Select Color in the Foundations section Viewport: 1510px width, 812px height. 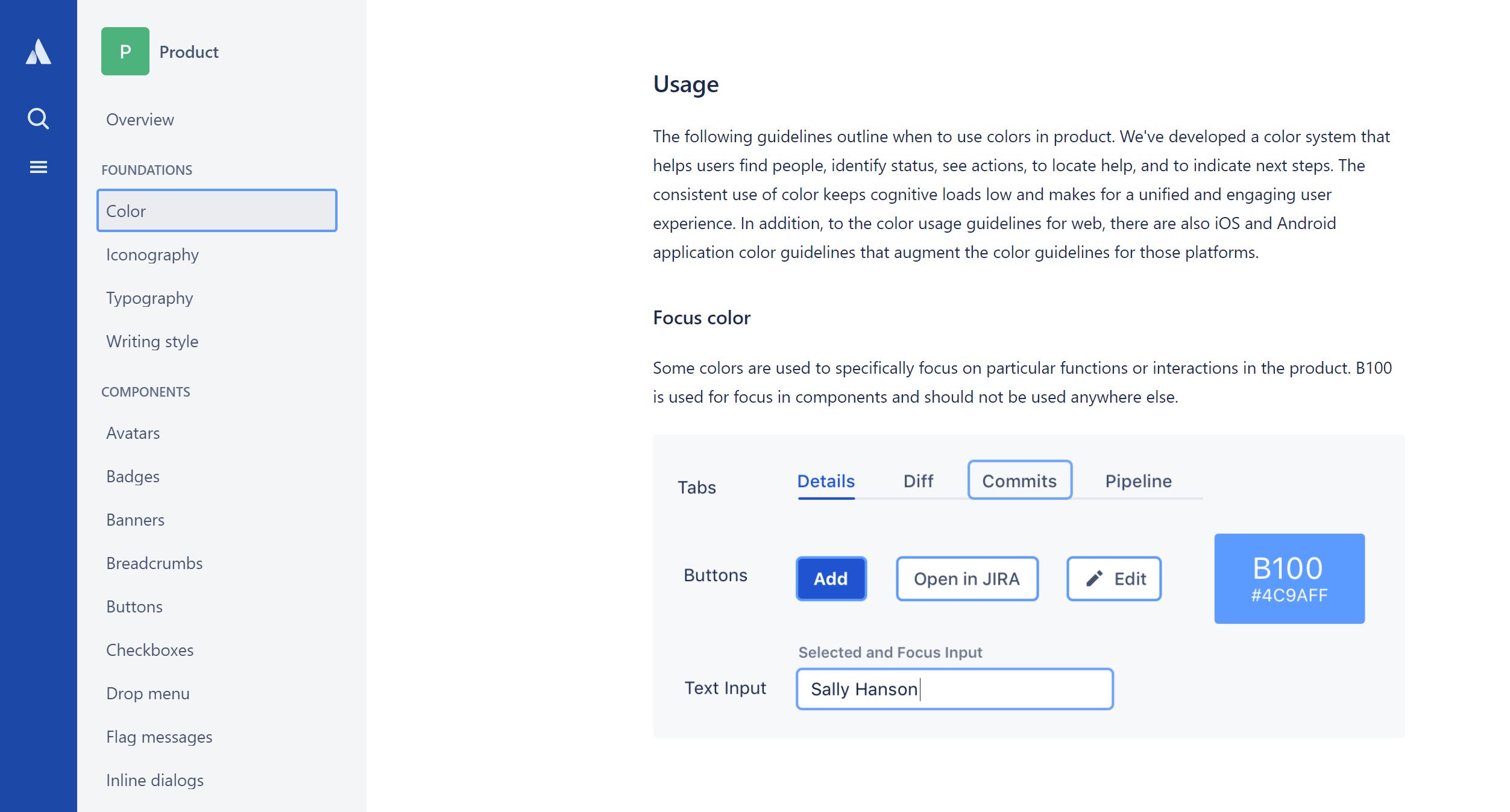tap(217, 210)
